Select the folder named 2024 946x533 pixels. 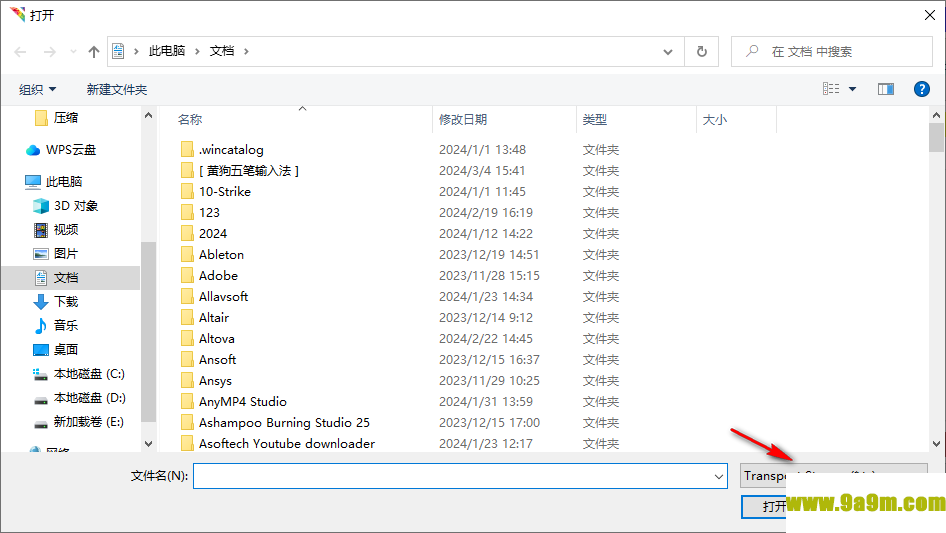tap(213, 234)
